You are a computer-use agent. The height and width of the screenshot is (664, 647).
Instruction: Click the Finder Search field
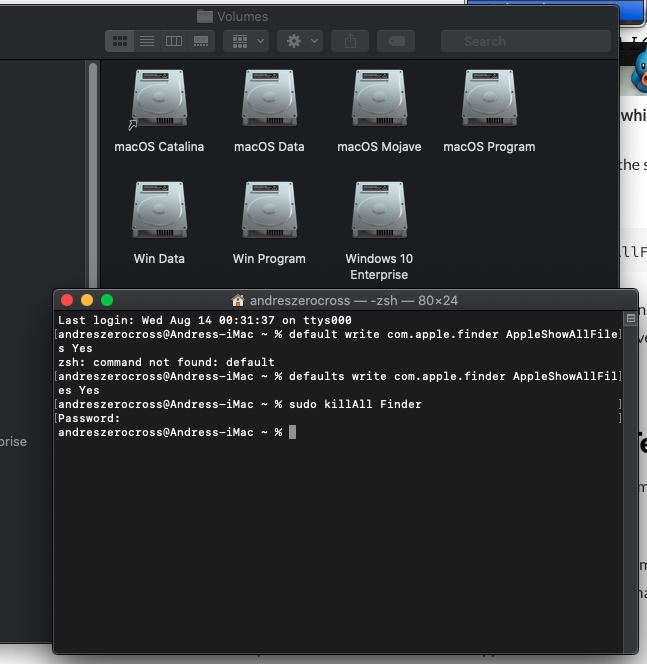(525, 41)
